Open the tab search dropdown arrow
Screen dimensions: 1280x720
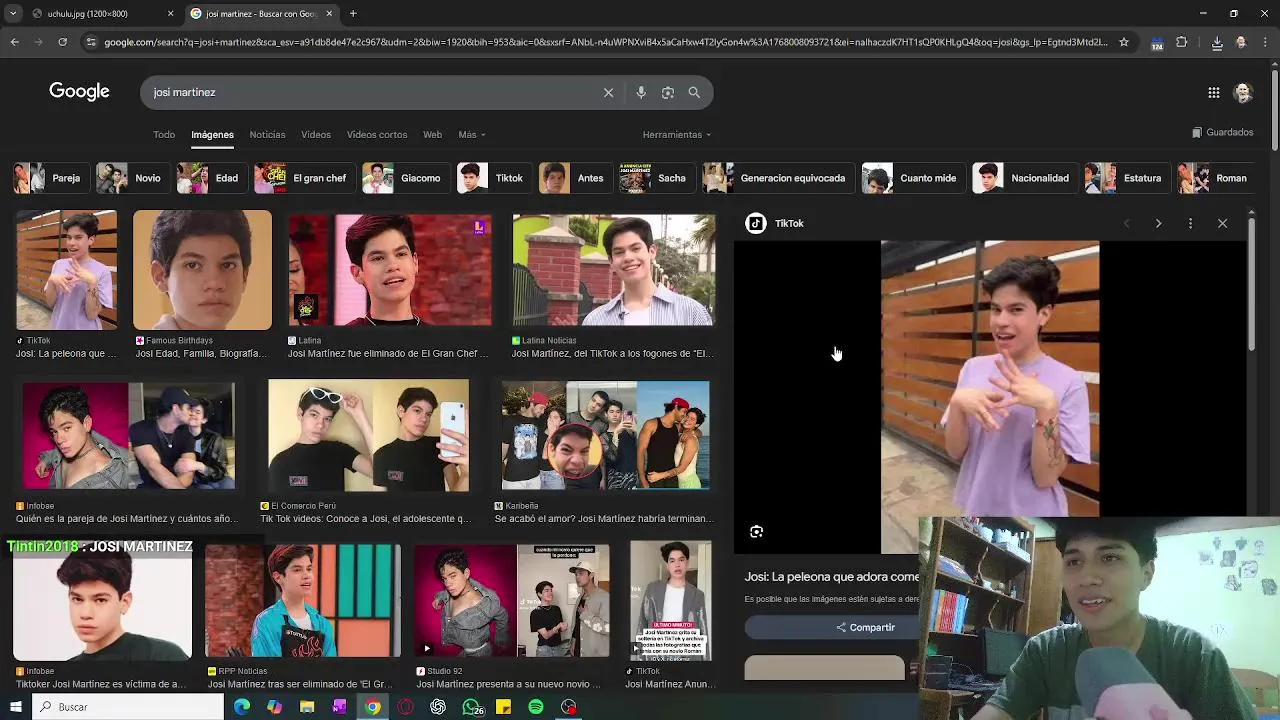[14, 14]
